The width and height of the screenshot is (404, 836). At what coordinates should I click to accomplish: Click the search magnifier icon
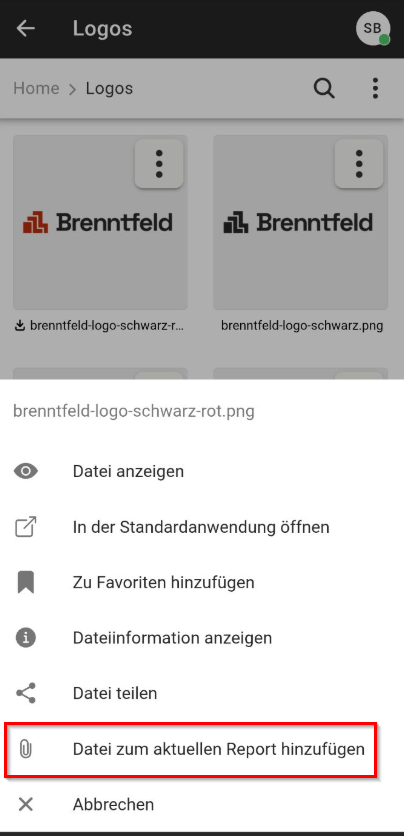point(324,88)
